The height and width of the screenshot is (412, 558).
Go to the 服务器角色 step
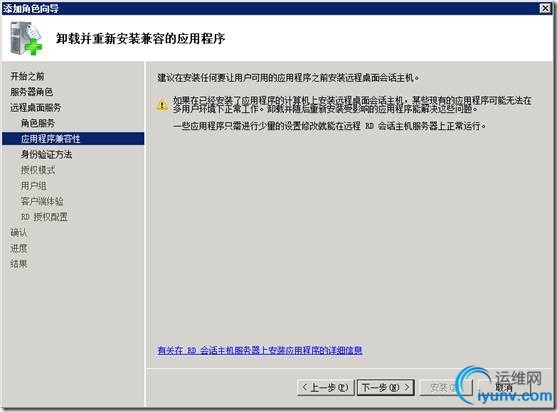pos(32,92)
